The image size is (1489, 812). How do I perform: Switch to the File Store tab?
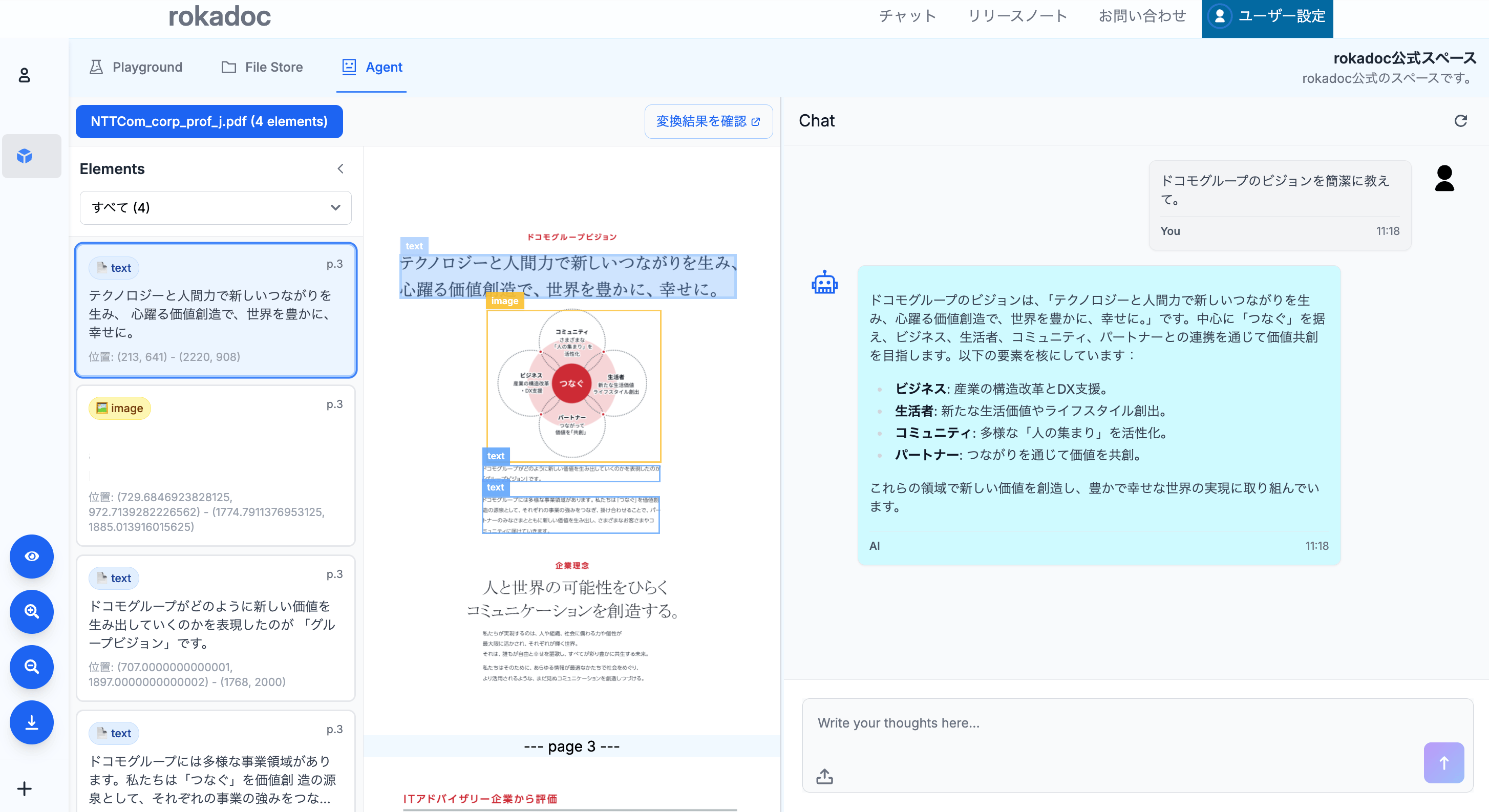point(262,67)
